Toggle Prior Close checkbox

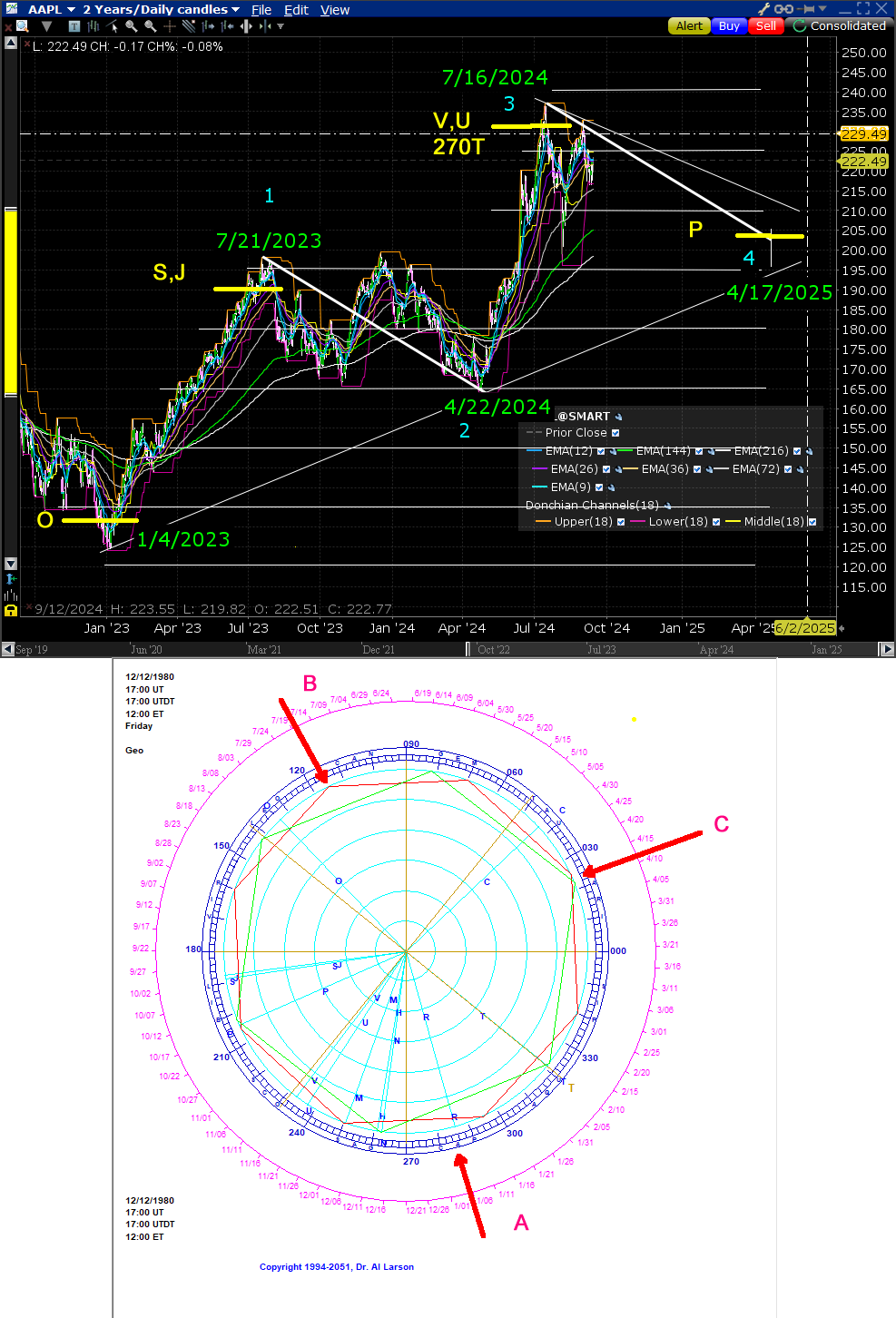615,433
